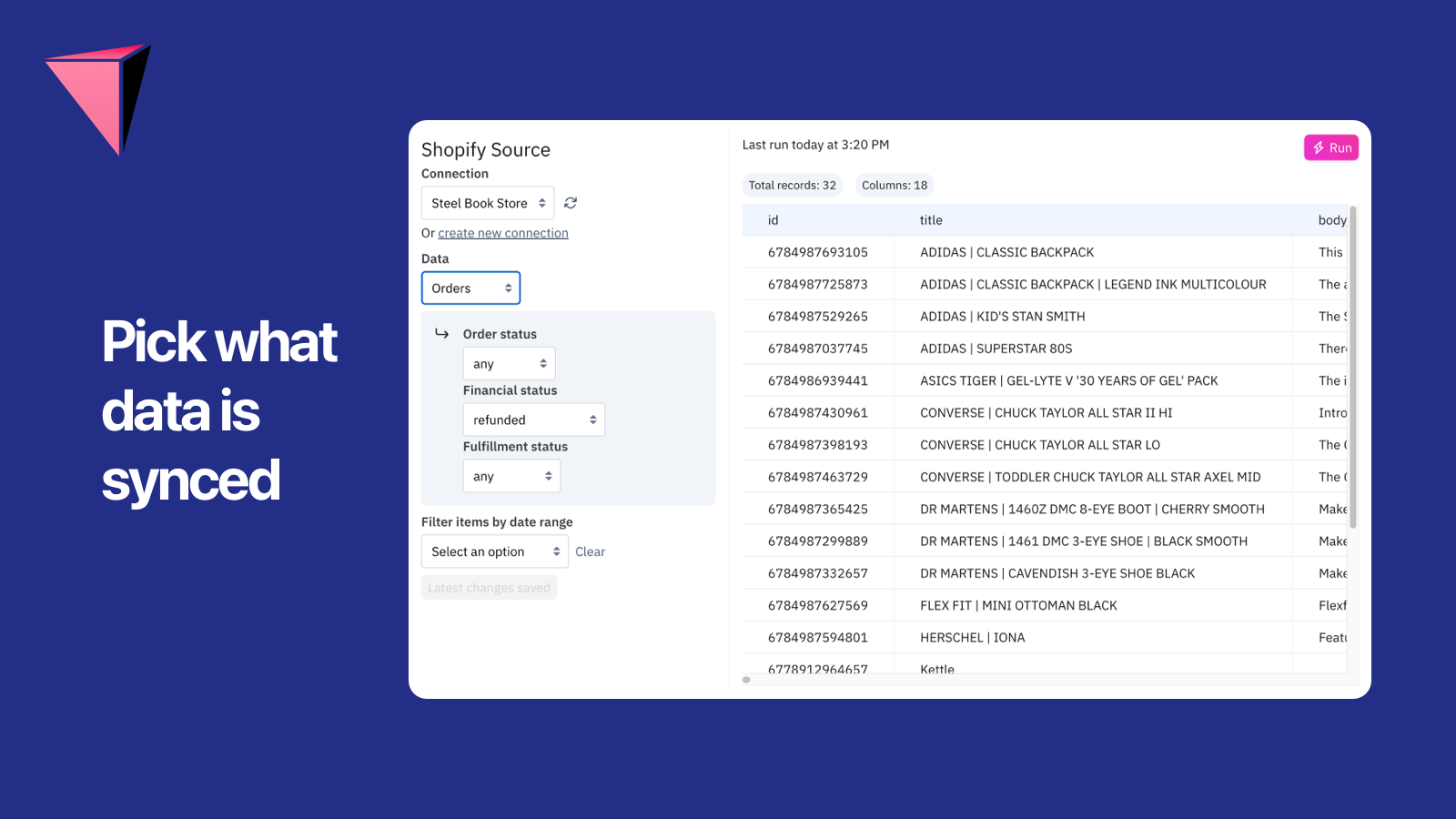1456x819 pixels.
Task: Click id cell 6784987693105
Action: (818, 252)
